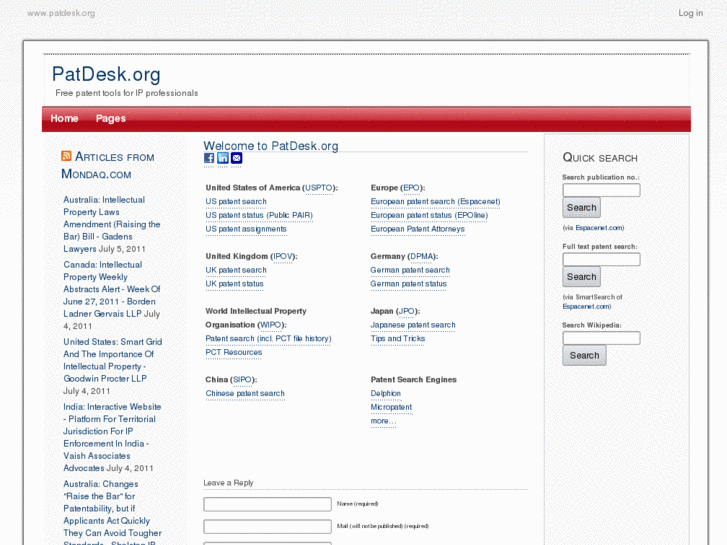727x545 pixels.
Task: Open Espacenet.com link under SmartSearch note
Action: (586, 307)
